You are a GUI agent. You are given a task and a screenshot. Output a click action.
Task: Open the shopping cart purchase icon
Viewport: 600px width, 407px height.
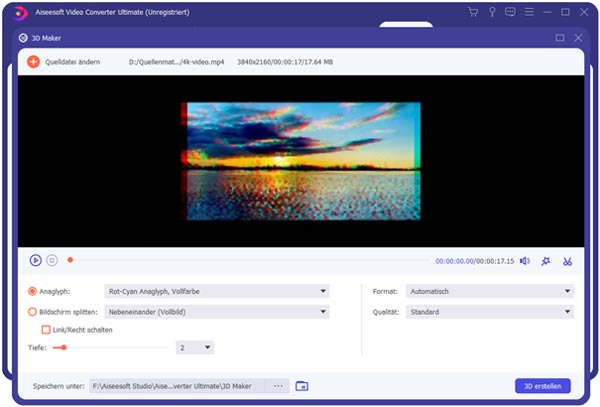coord(473,12)
